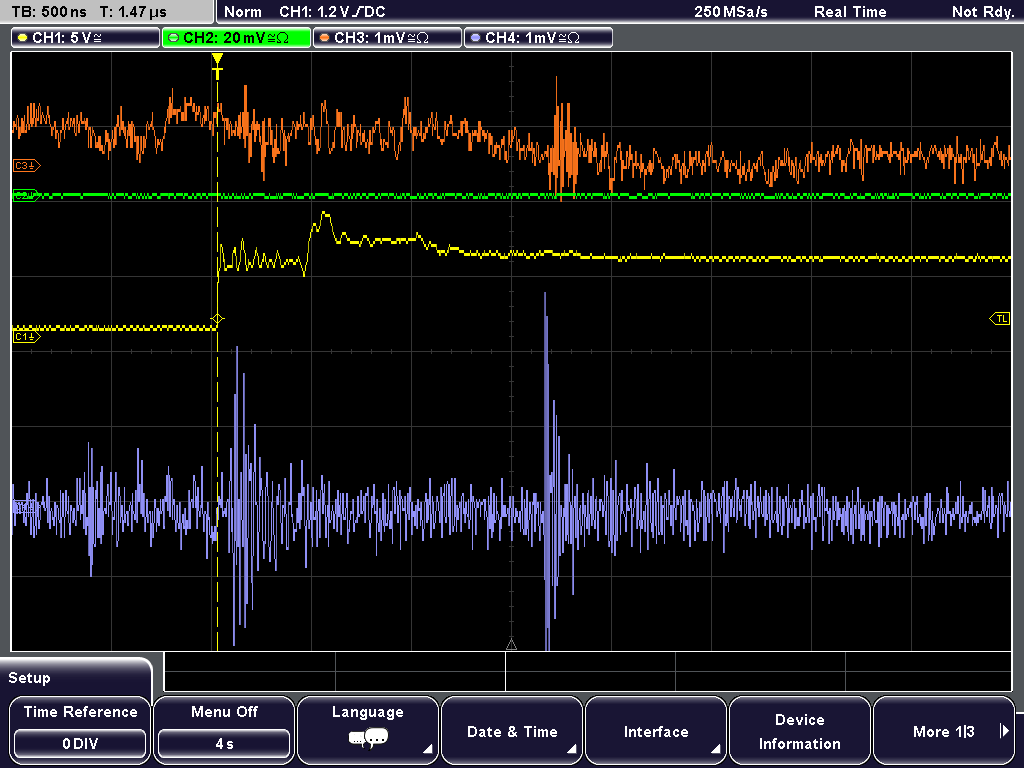Click the More page arrow icon

(x=1004, y=731)
